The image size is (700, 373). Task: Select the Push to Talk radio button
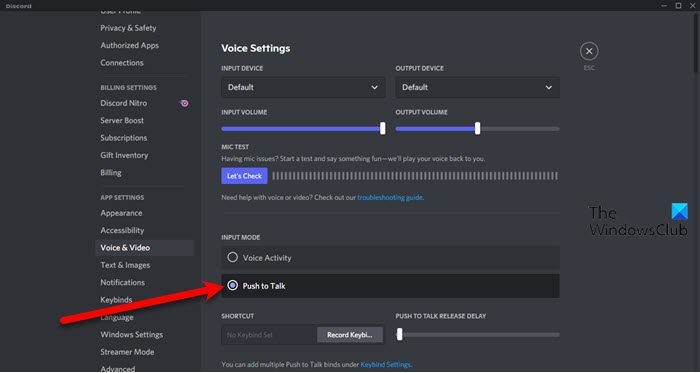[x=233, y=286]
